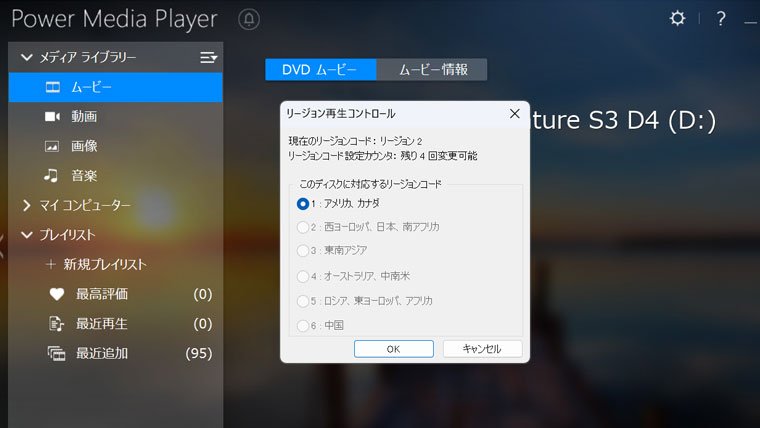Click the リージョンコード設定カウンタ text line
The width and height of the screenshot is (760, 428).
[382, 156]
